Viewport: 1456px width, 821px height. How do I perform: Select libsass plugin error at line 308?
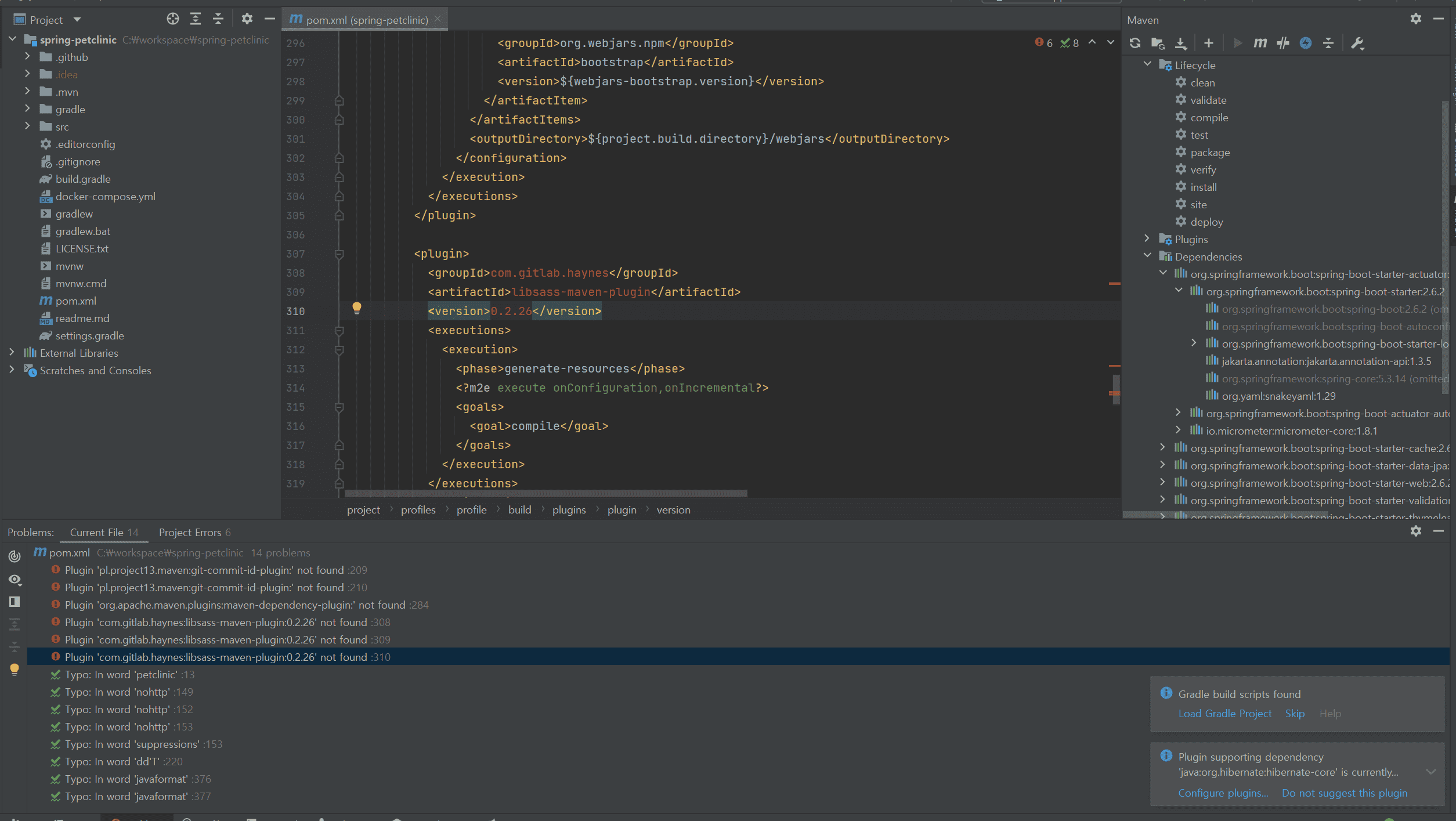pos(216,622)
